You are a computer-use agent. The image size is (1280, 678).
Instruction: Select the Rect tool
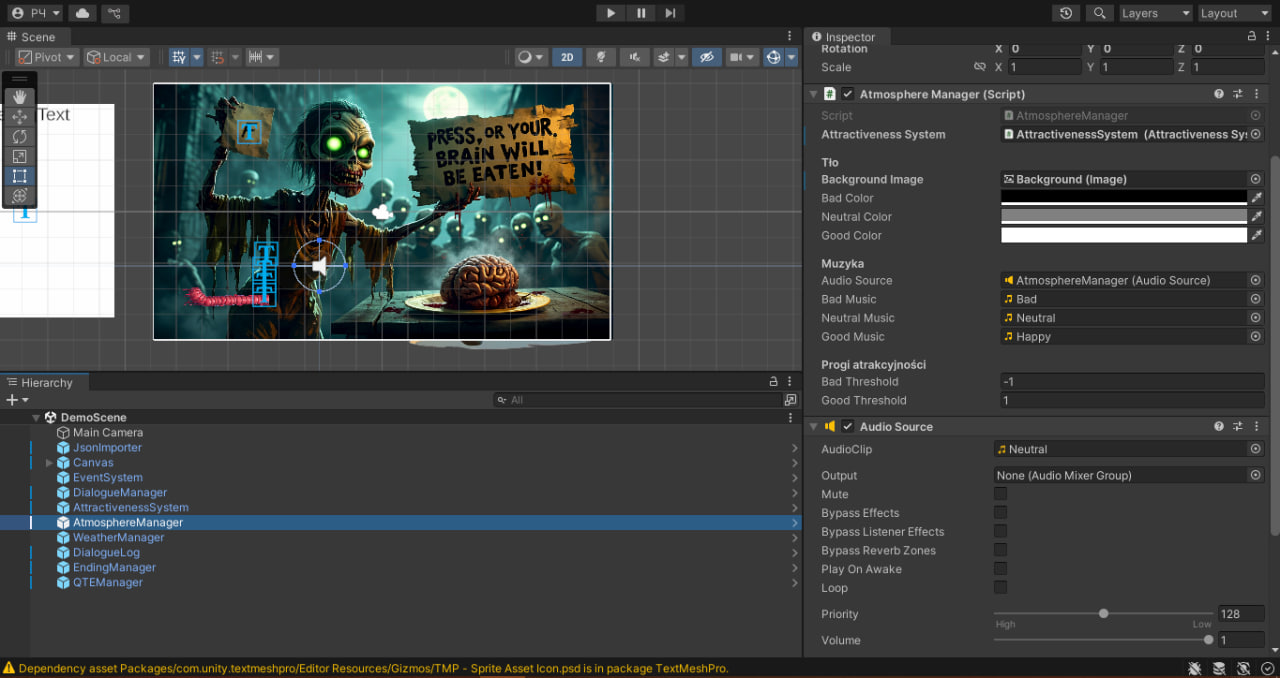click(x=20, y=176)
